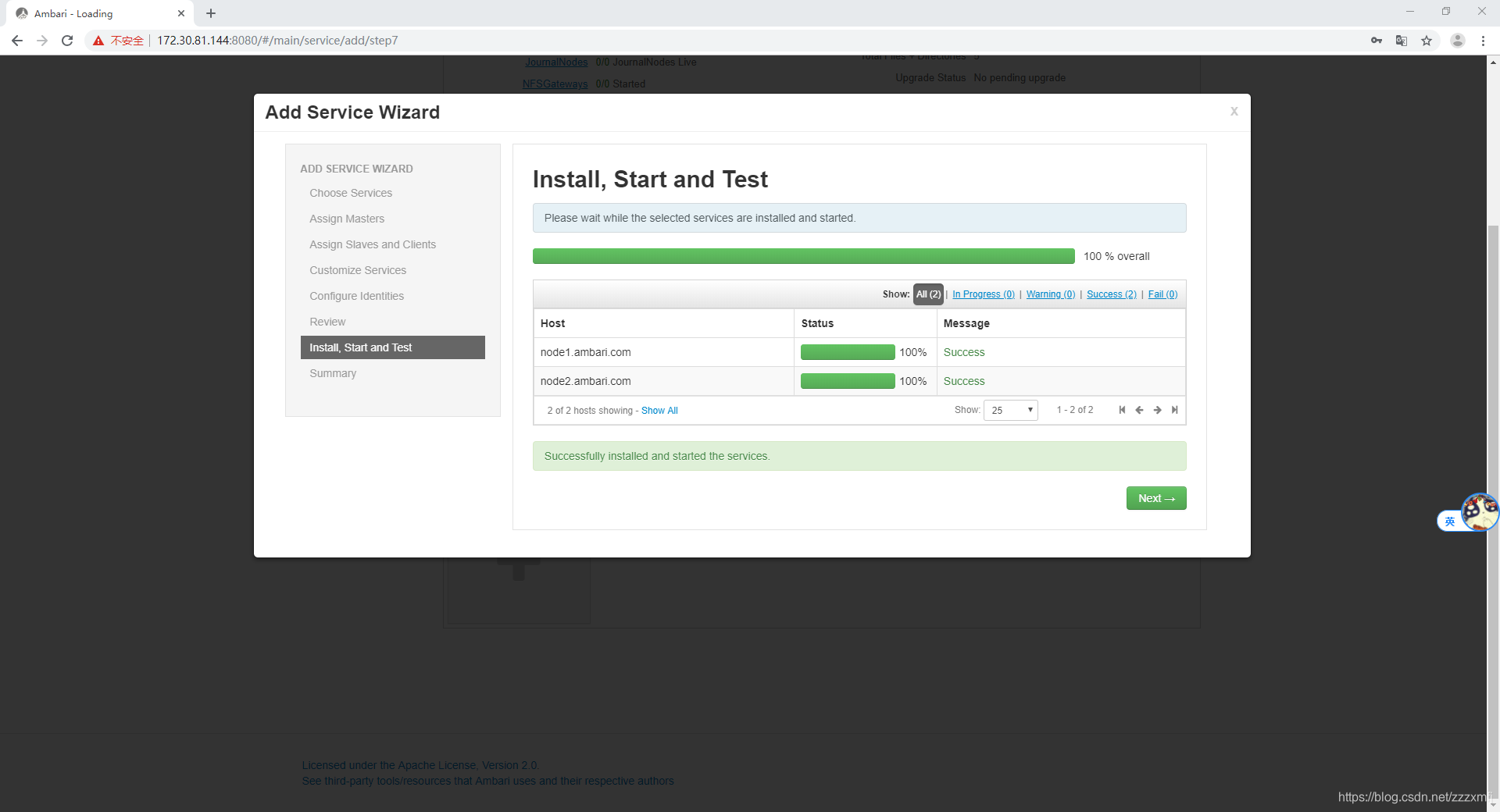Click the '1 - 2 of 2' pagination text
This screenshot has width=1500, height=812.
[1075, 410]
